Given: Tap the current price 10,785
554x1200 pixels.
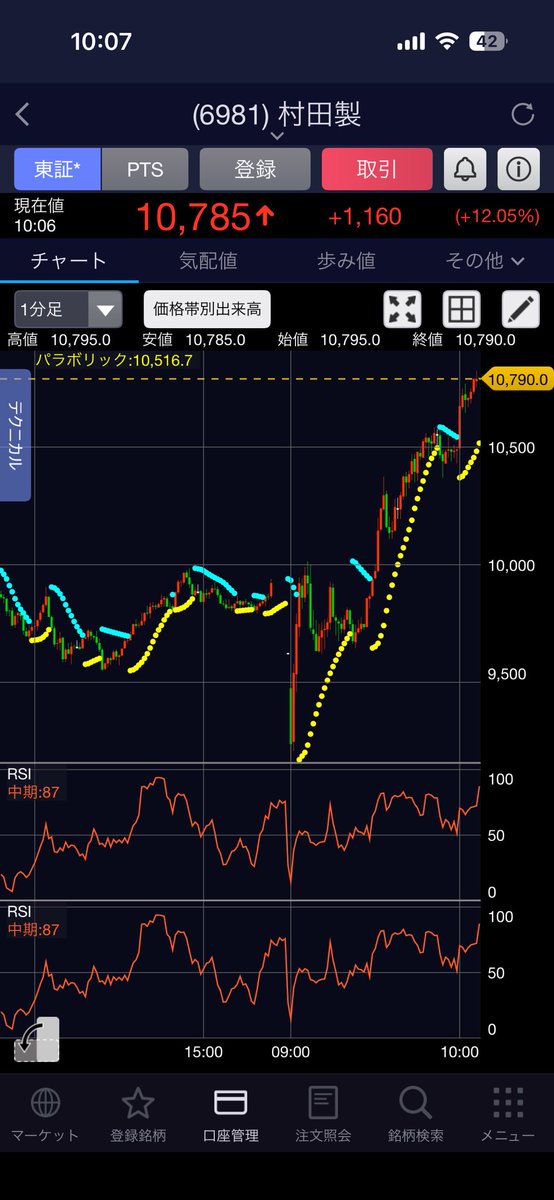Looking at the screenshot, I should [193, 217].
